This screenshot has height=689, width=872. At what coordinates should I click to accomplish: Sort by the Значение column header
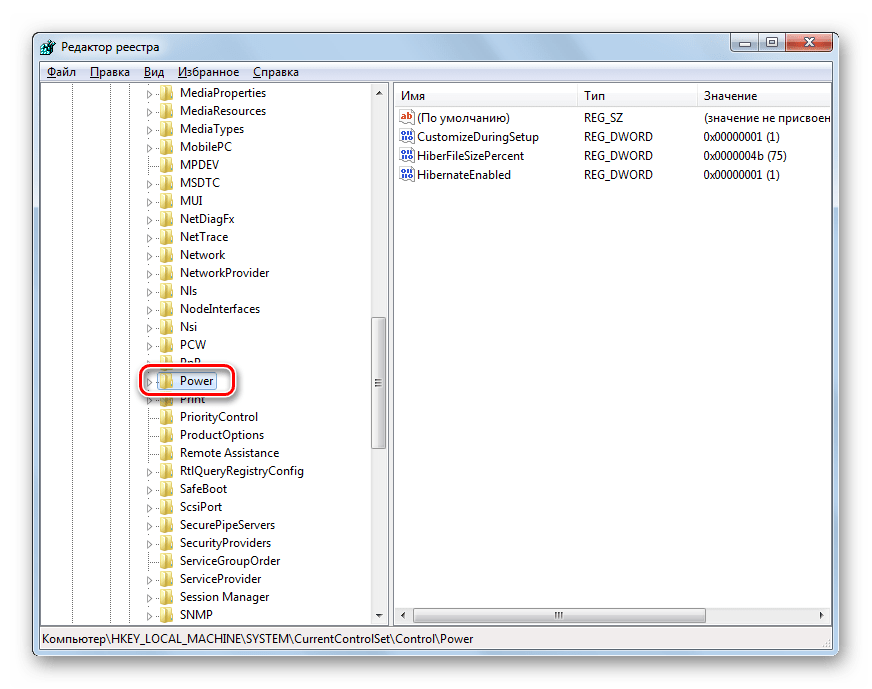click(x=764, y=96)
